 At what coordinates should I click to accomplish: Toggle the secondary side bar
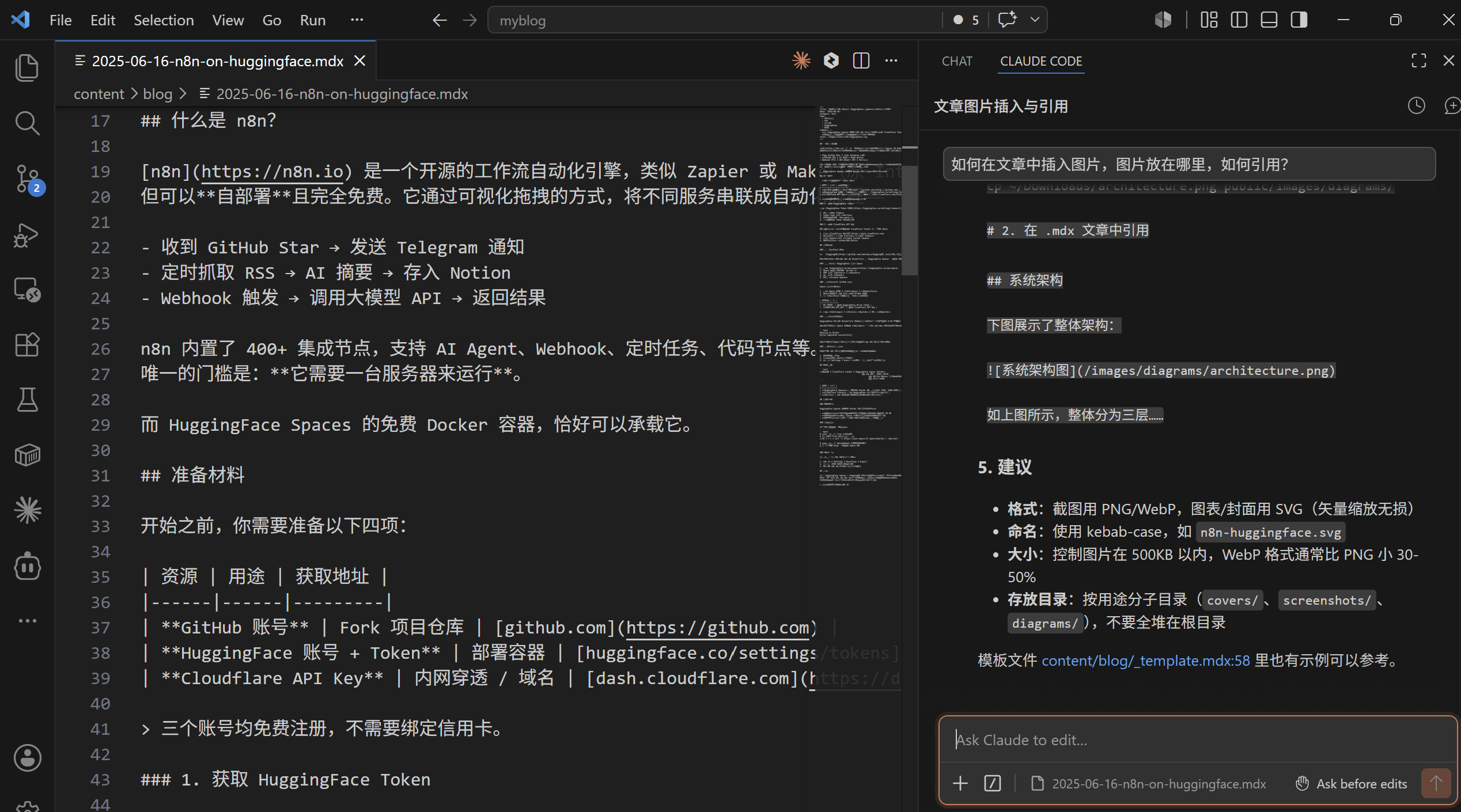pos(1299,20)
